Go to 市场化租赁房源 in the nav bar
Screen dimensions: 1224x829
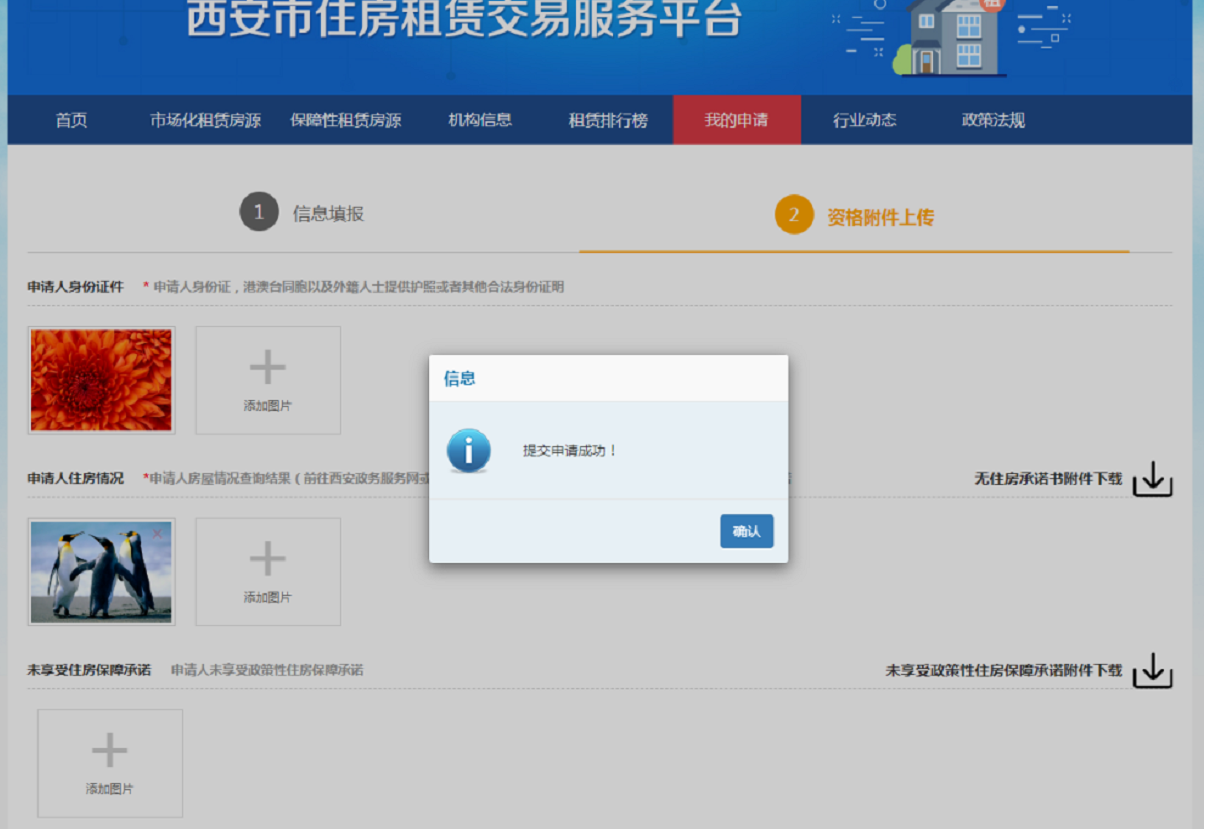(205, 121)
